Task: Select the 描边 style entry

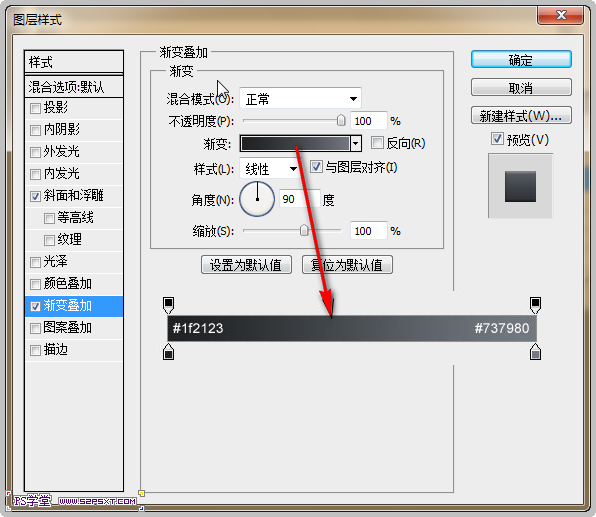Action: tap(74, 350)
